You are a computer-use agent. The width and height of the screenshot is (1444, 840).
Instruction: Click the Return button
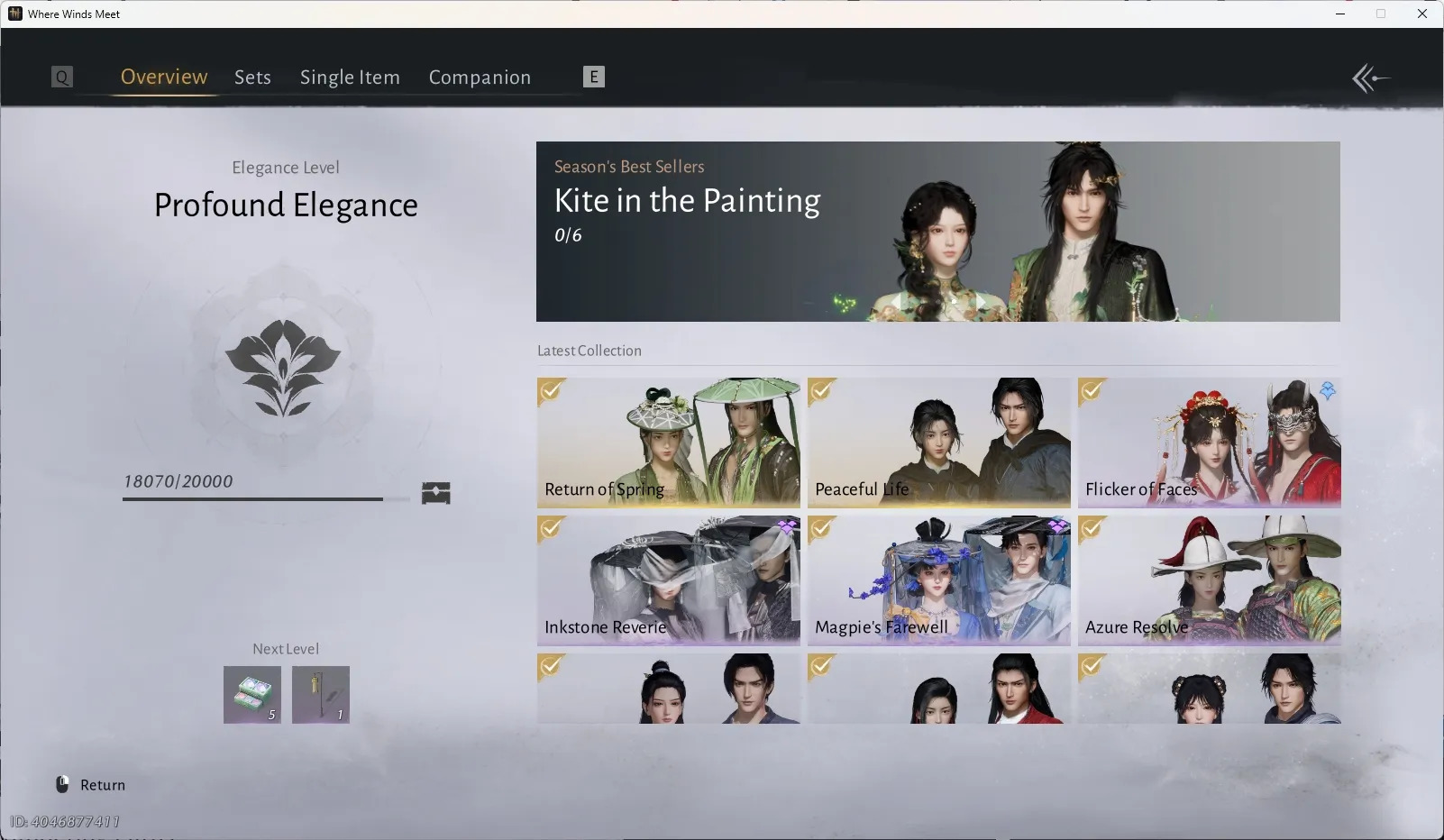click(90, 785)
